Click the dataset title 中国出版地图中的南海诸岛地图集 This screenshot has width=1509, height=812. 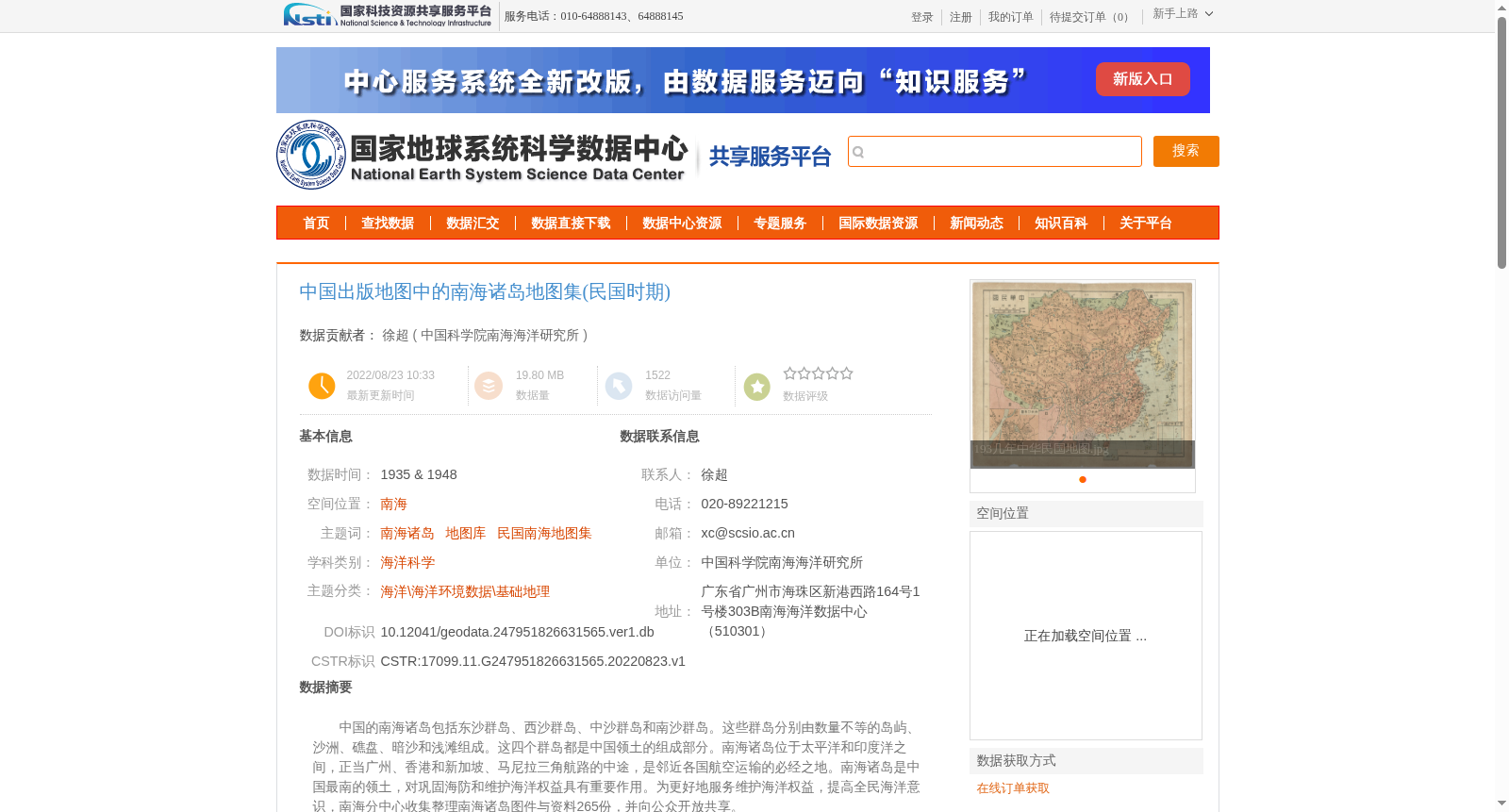[x=485, y=292]
